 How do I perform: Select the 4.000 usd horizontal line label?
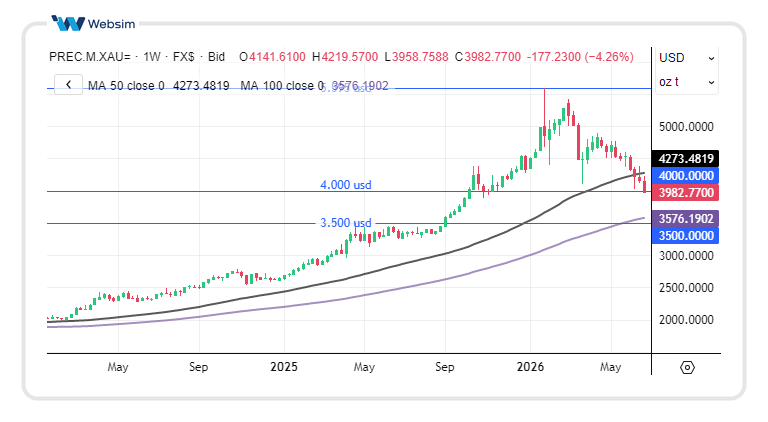coord(346,185)
